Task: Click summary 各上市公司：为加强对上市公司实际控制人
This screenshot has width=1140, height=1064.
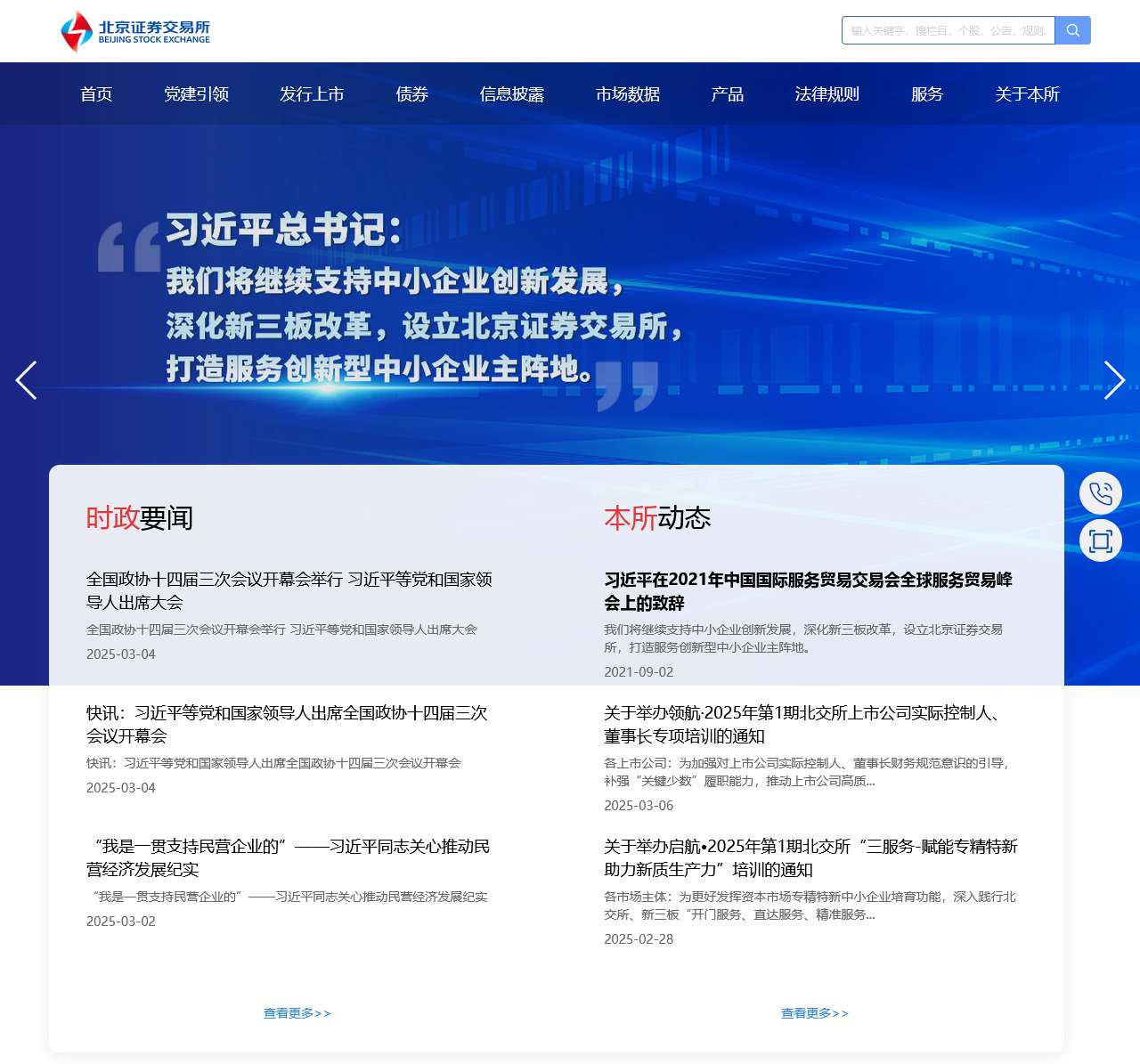Action: pos(807,772)
